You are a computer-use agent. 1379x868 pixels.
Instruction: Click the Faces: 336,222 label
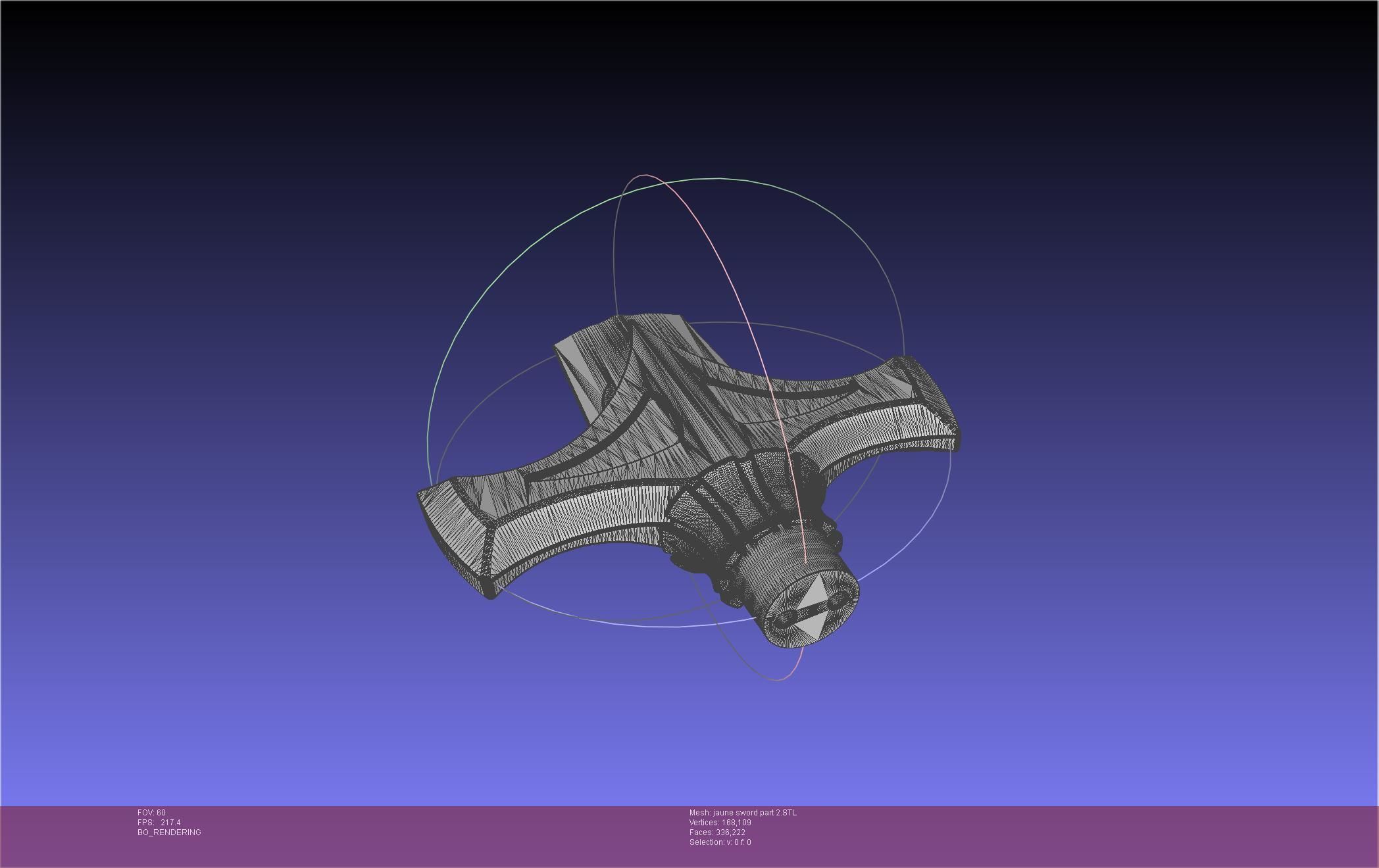tap(717, 832)
